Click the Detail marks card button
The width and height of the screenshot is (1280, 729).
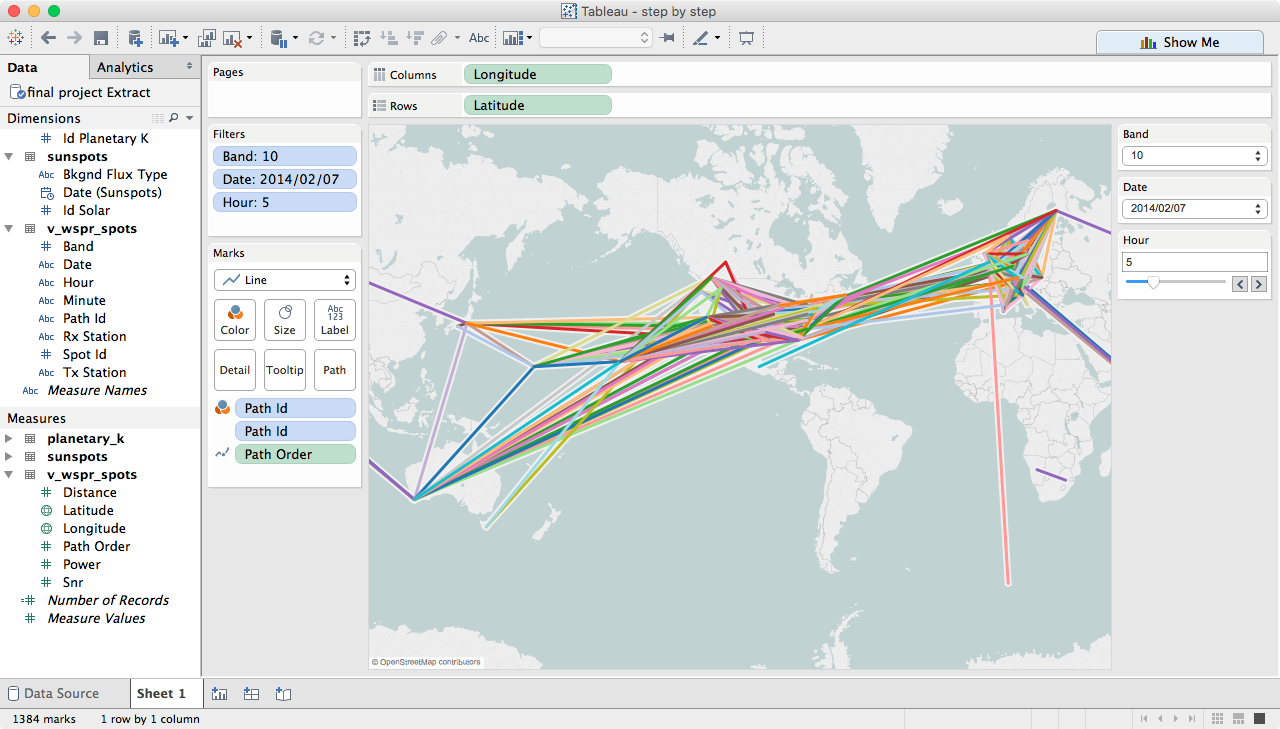pyautogui.click(x=235, y=370)
